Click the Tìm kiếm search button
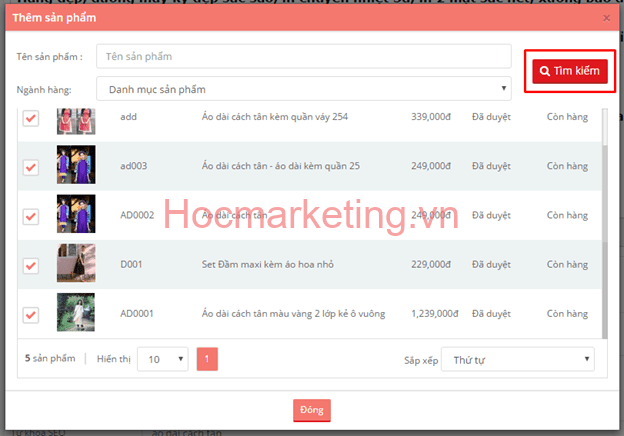 (x=569, y=72)
